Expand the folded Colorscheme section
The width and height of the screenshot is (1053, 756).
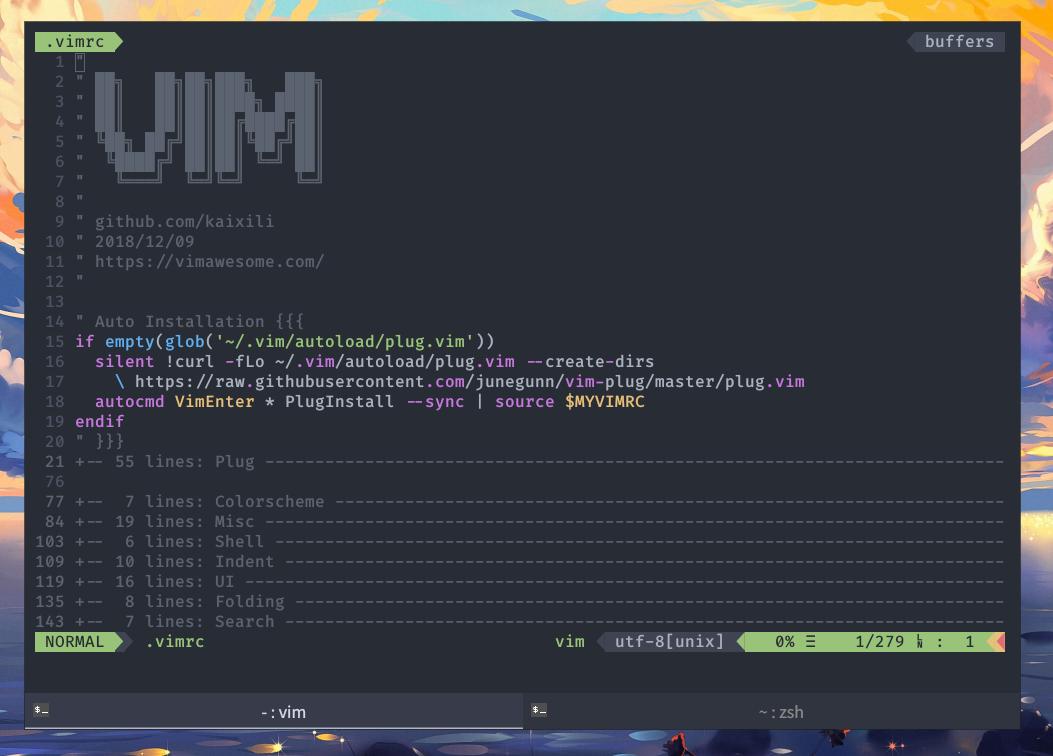[539, 502]
